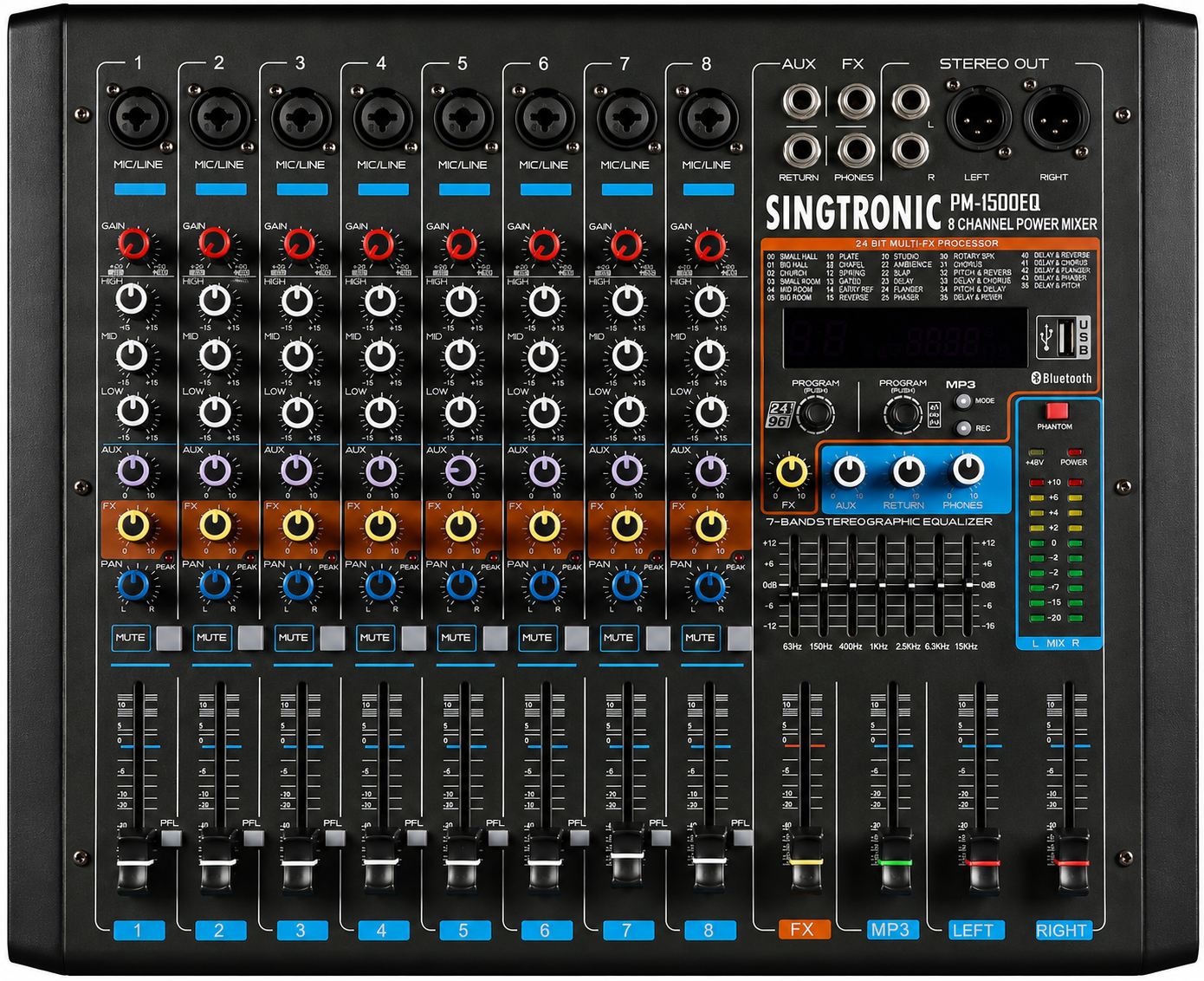Click the POWER indicator LED

[x=1074, y=452]
